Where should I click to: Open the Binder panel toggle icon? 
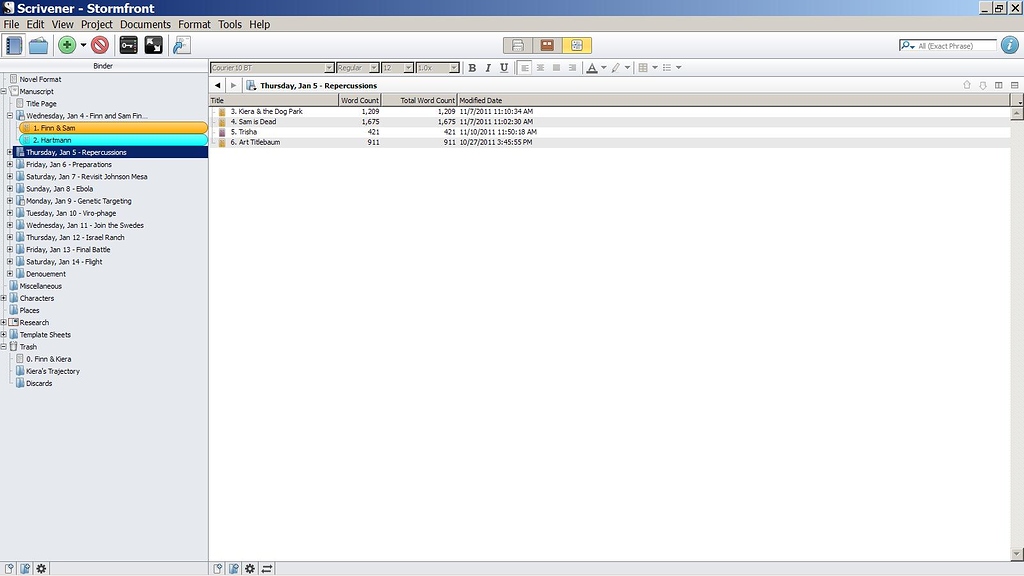click(13, 45)
